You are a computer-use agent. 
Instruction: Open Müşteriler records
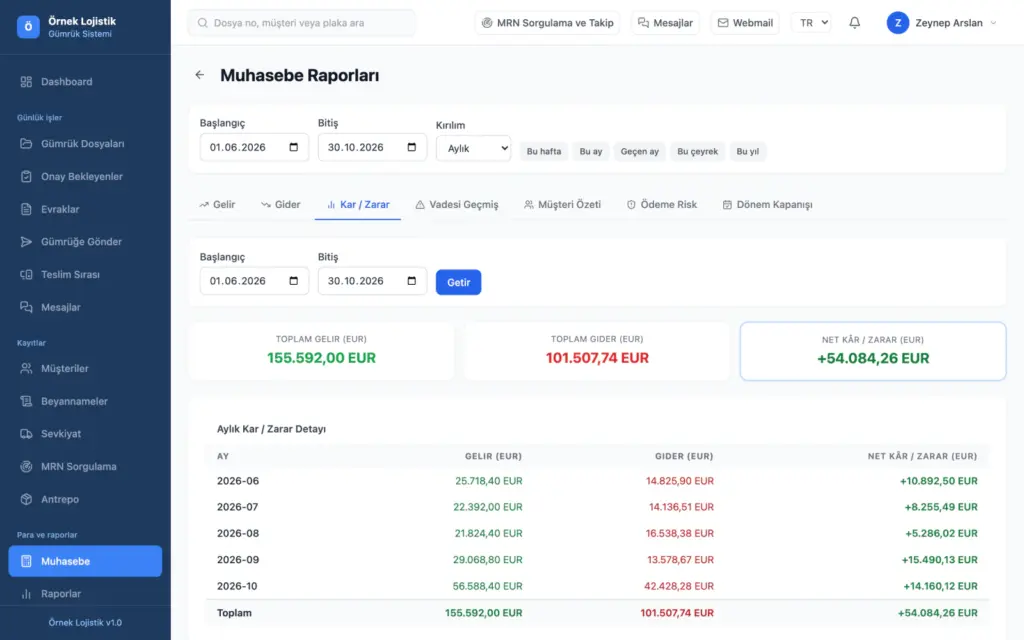pos(85,368)
